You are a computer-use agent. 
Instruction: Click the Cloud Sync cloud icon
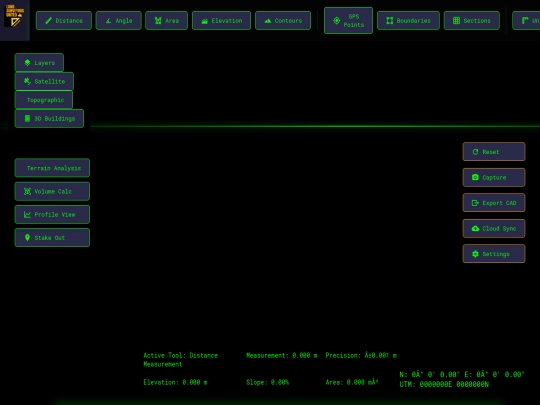click(x=475, y=228)
